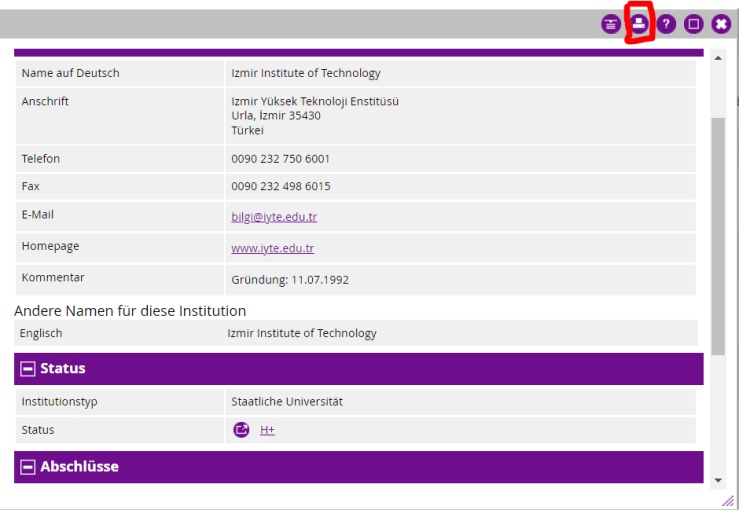
Task: Click the external link icon beside H+
Action: point(241,430)
